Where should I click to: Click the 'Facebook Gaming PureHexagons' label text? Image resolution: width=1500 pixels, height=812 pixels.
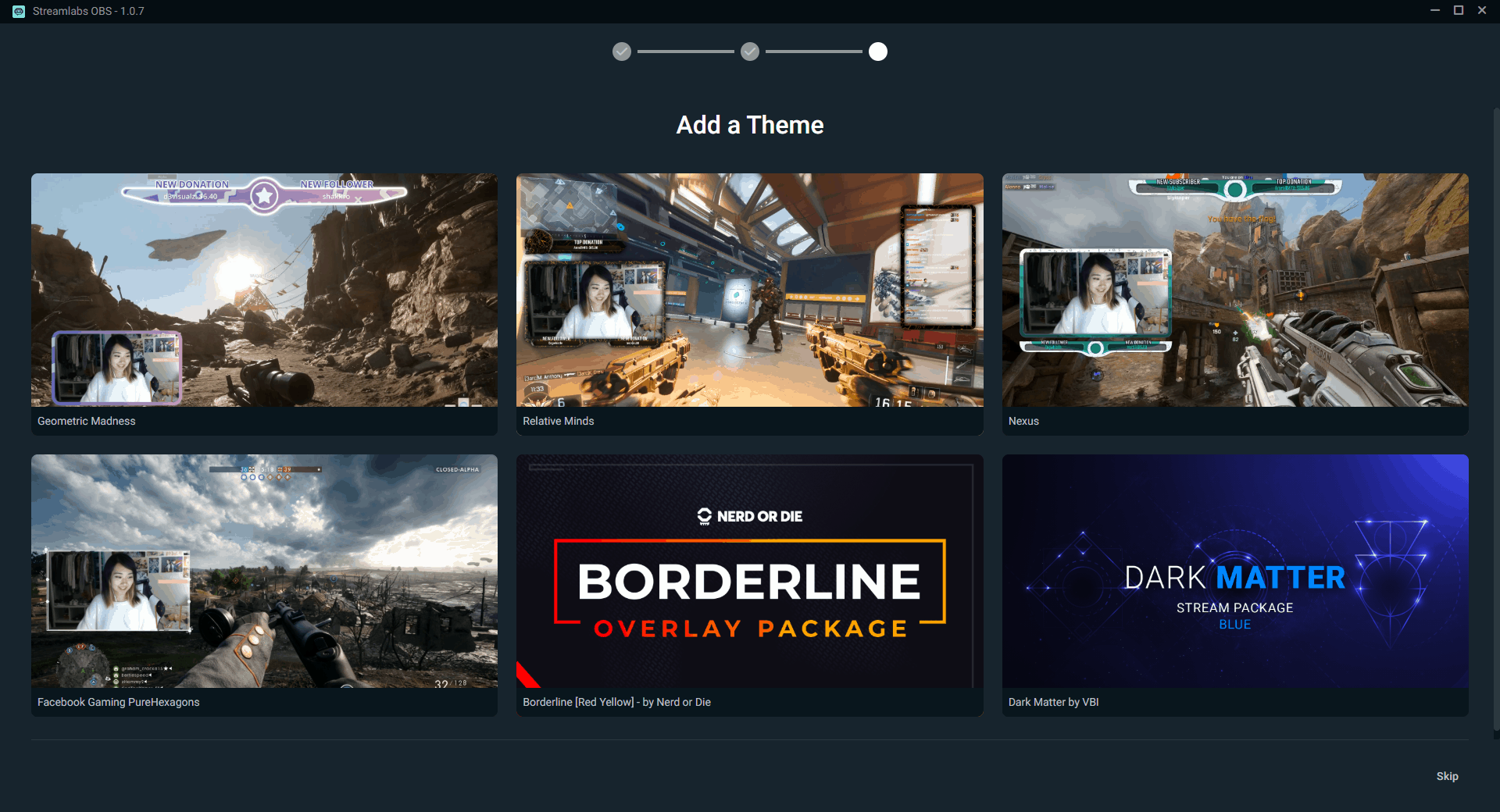pyautogui.click(x=119, y=702)
